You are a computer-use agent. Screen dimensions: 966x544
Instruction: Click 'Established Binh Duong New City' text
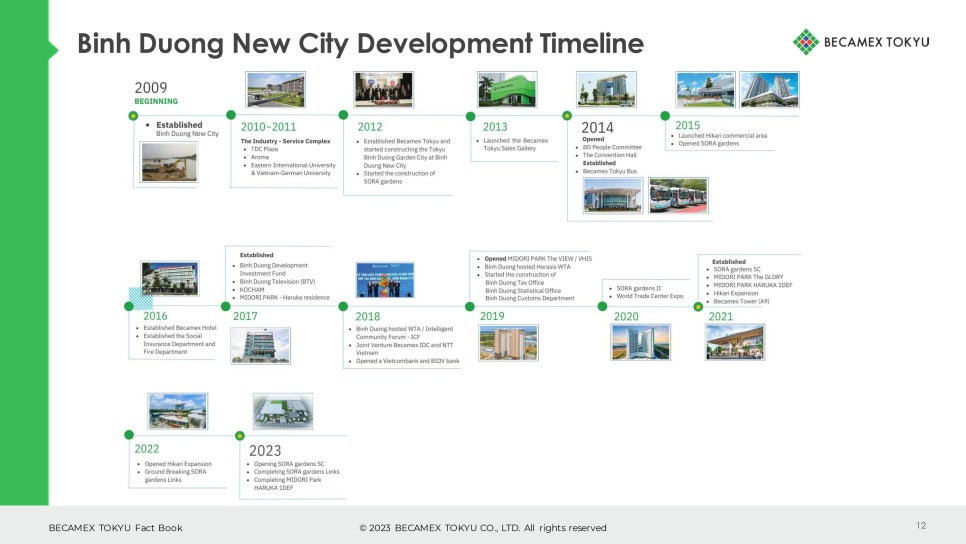(x=187, y=129)
